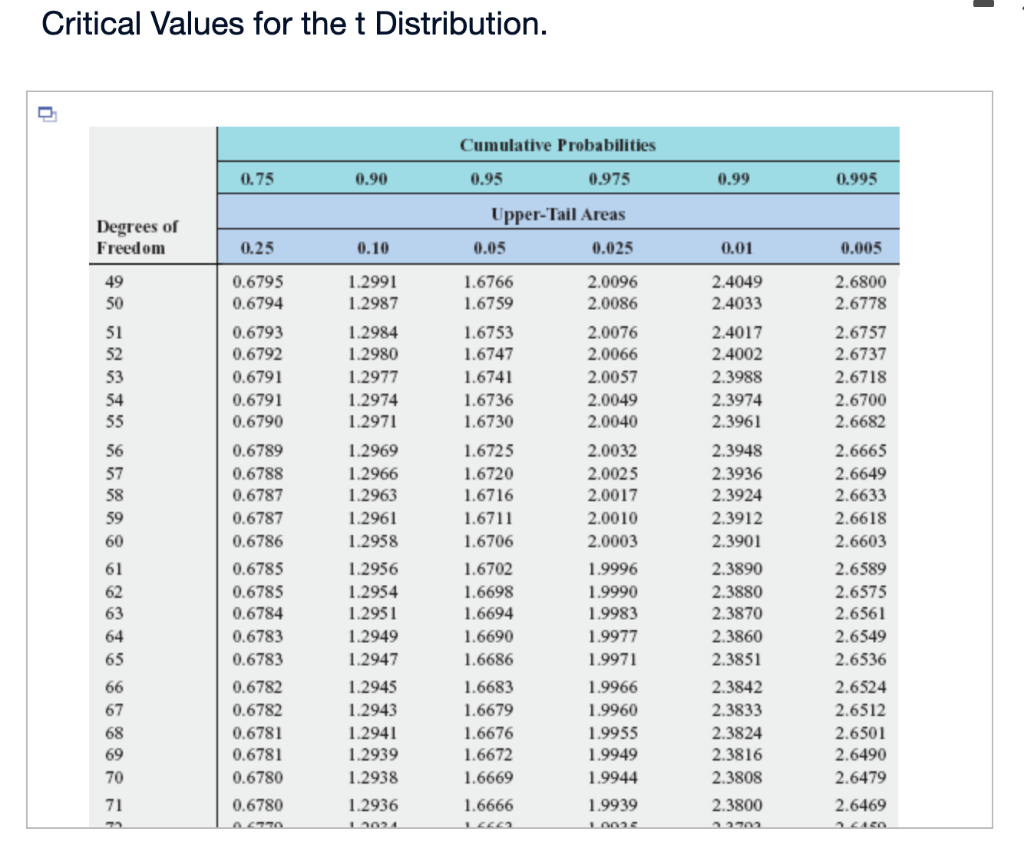Select the Cumulative Probabilities header cell
1024x858 pixels.
[x=557, y=145]
